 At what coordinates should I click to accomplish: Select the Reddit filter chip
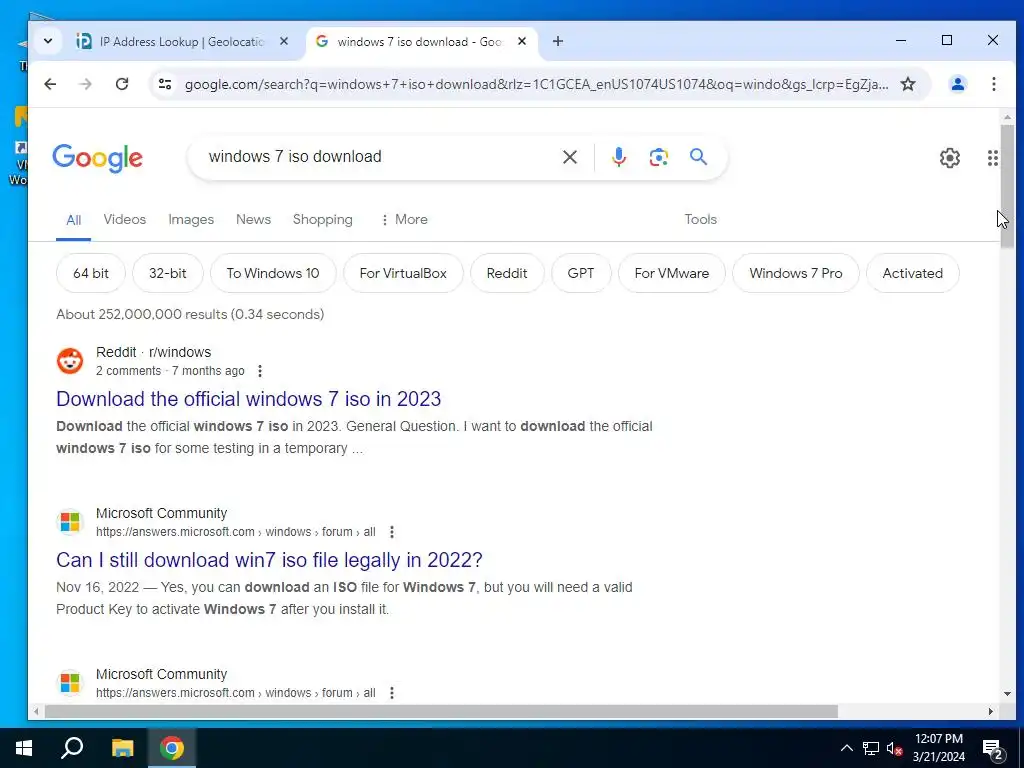507,273
